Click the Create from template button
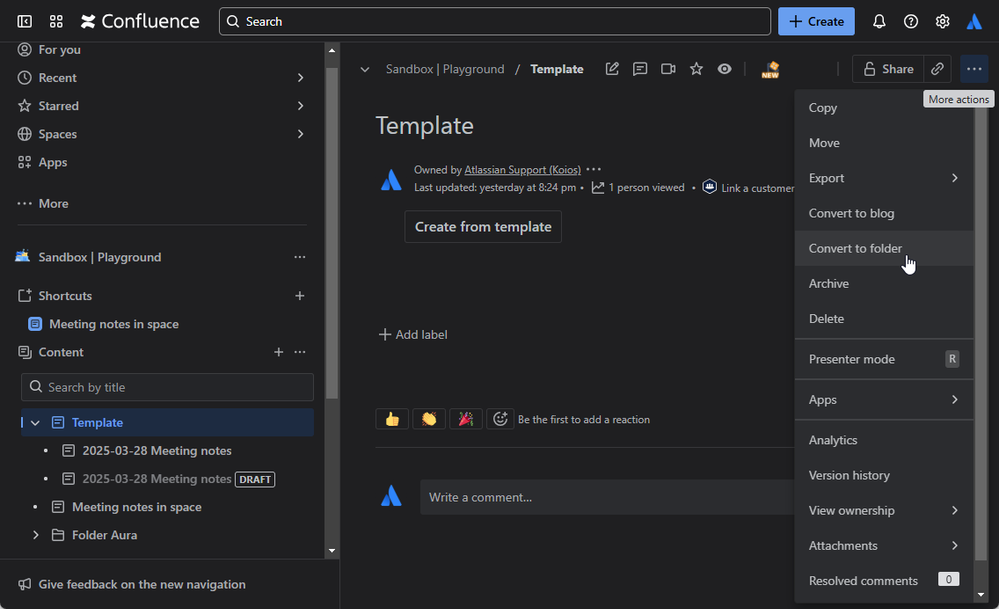 [483, 227]
